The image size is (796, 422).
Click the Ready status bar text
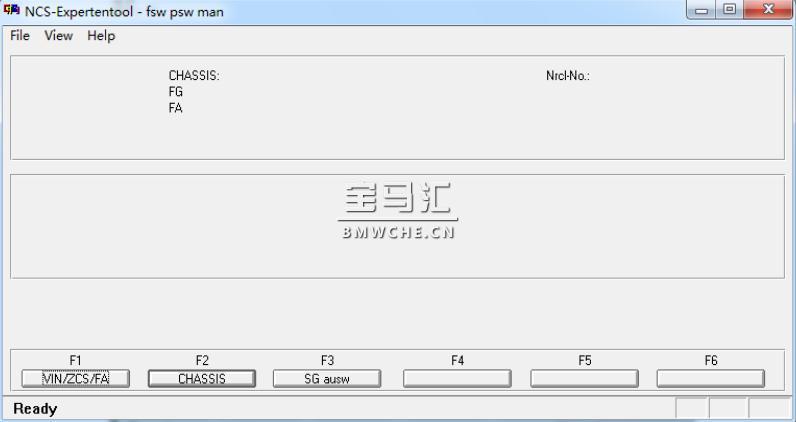pos(35,409)
